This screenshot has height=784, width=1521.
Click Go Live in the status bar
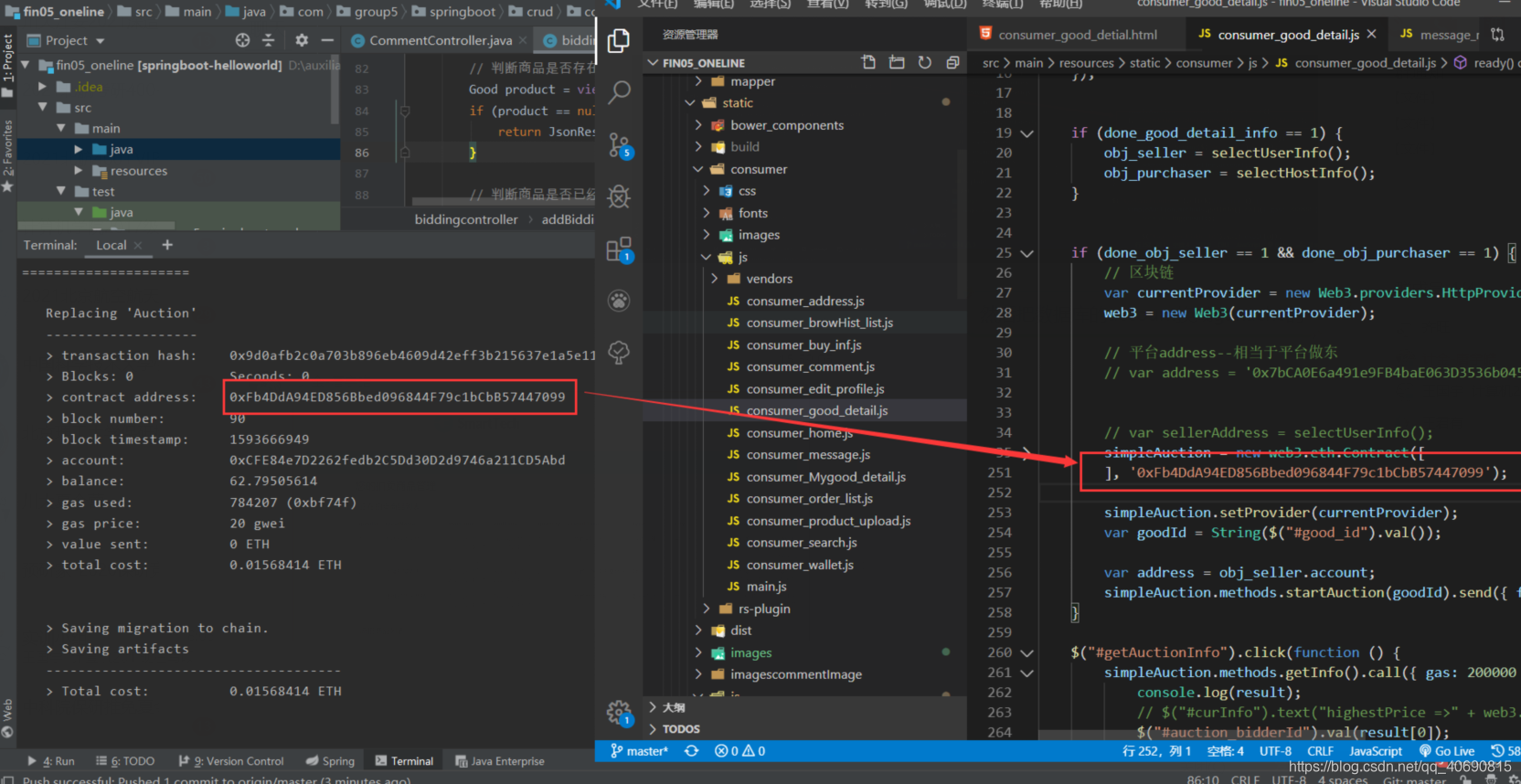[1447, 751]
